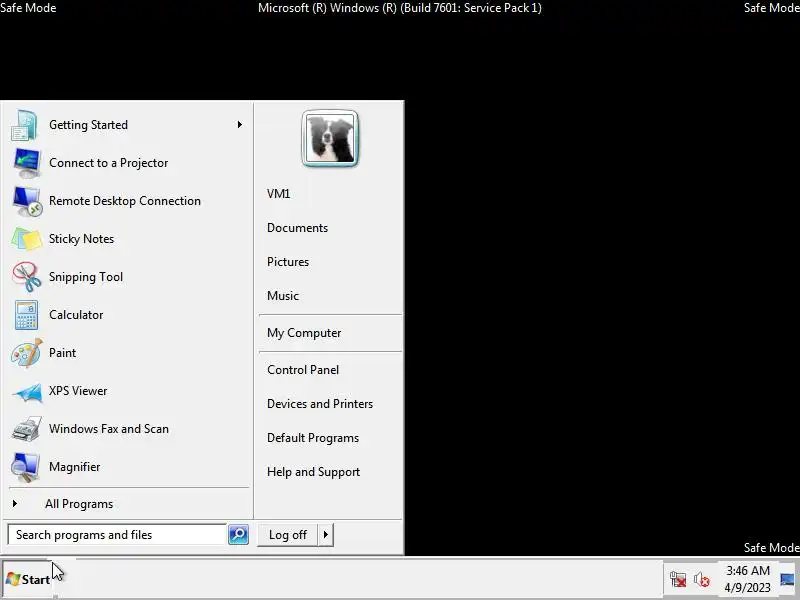The image size is (800, 600).
Task: Launch Remote Desktop Connection via its icon
Action: [x=26, y=201]
